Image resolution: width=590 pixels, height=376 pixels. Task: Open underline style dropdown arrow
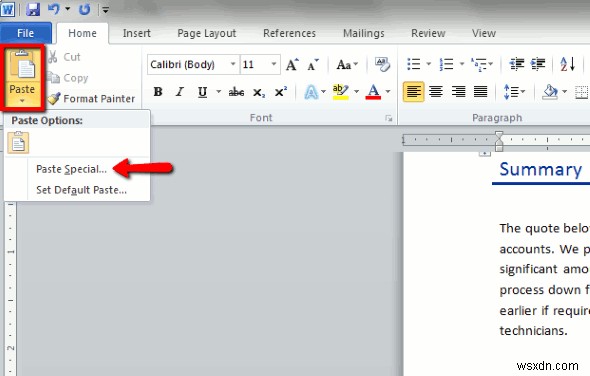click(218, 92)
